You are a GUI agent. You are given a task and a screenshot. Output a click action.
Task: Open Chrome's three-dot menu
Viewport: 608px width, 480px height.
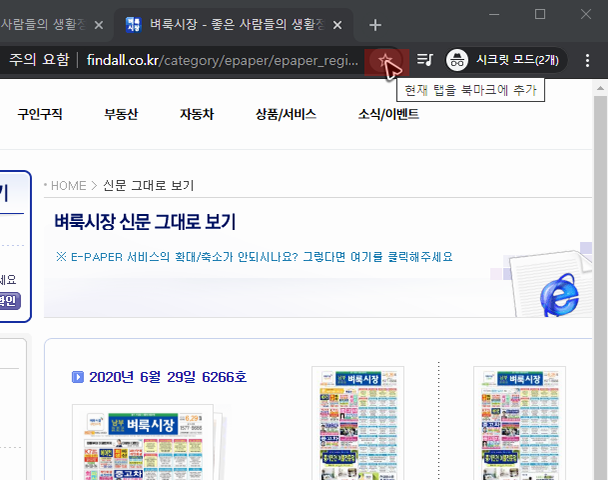[x=587, y=60]
